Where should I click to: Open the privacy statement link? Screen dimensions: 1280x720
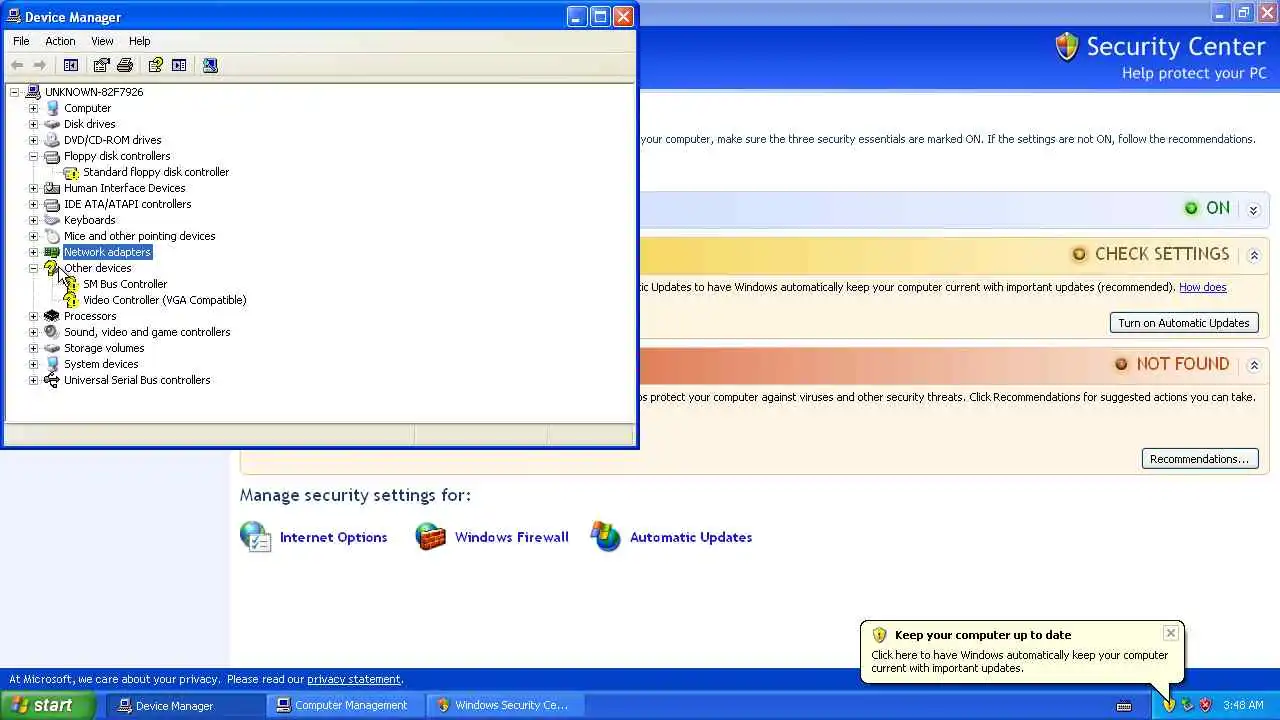[353, 679]
